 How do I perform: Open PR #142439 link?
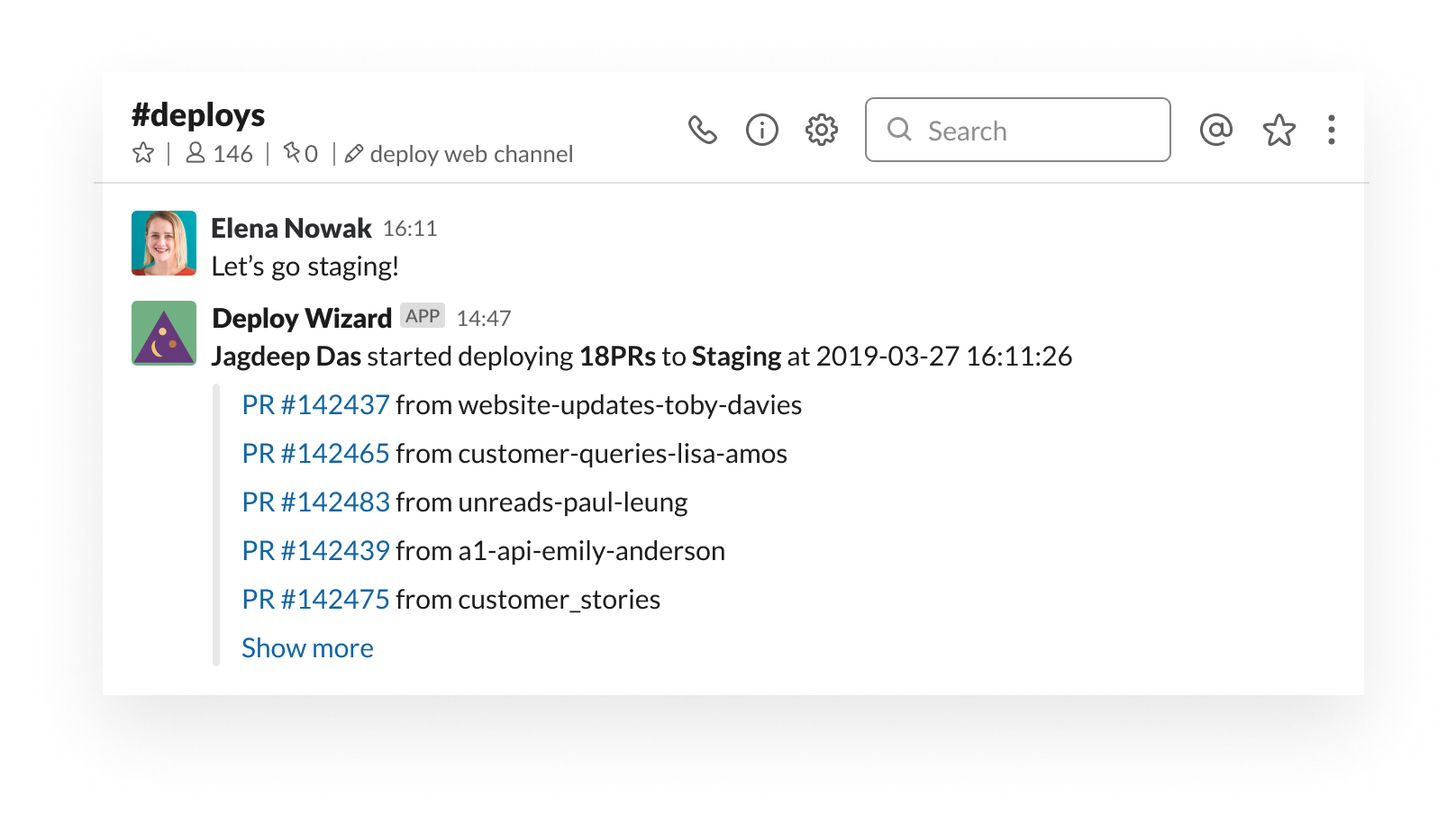315,551
